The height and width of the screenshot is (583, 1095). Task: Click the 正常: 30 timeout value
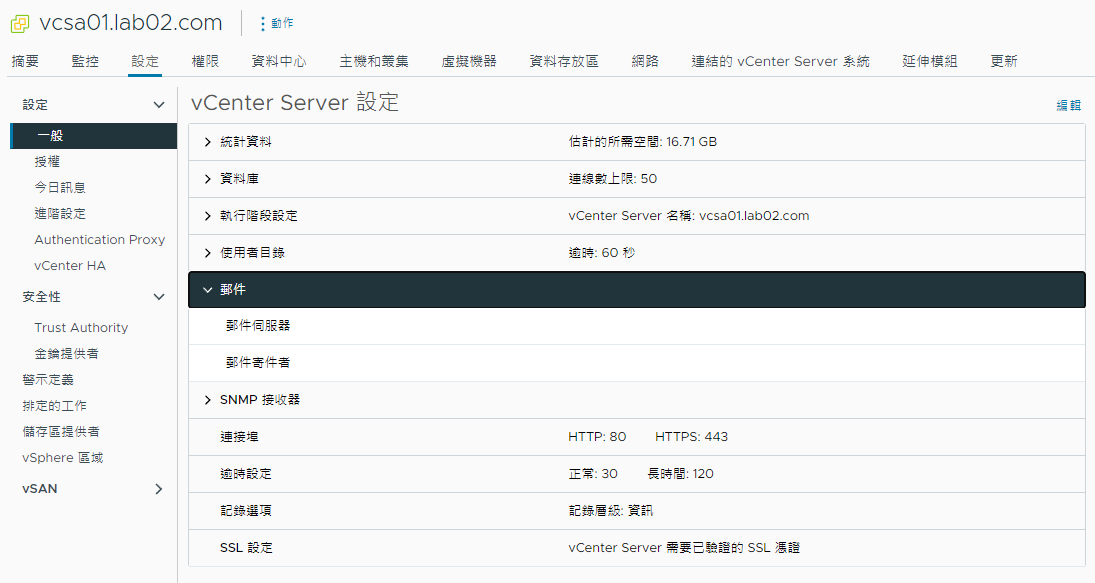coord(593,474)
